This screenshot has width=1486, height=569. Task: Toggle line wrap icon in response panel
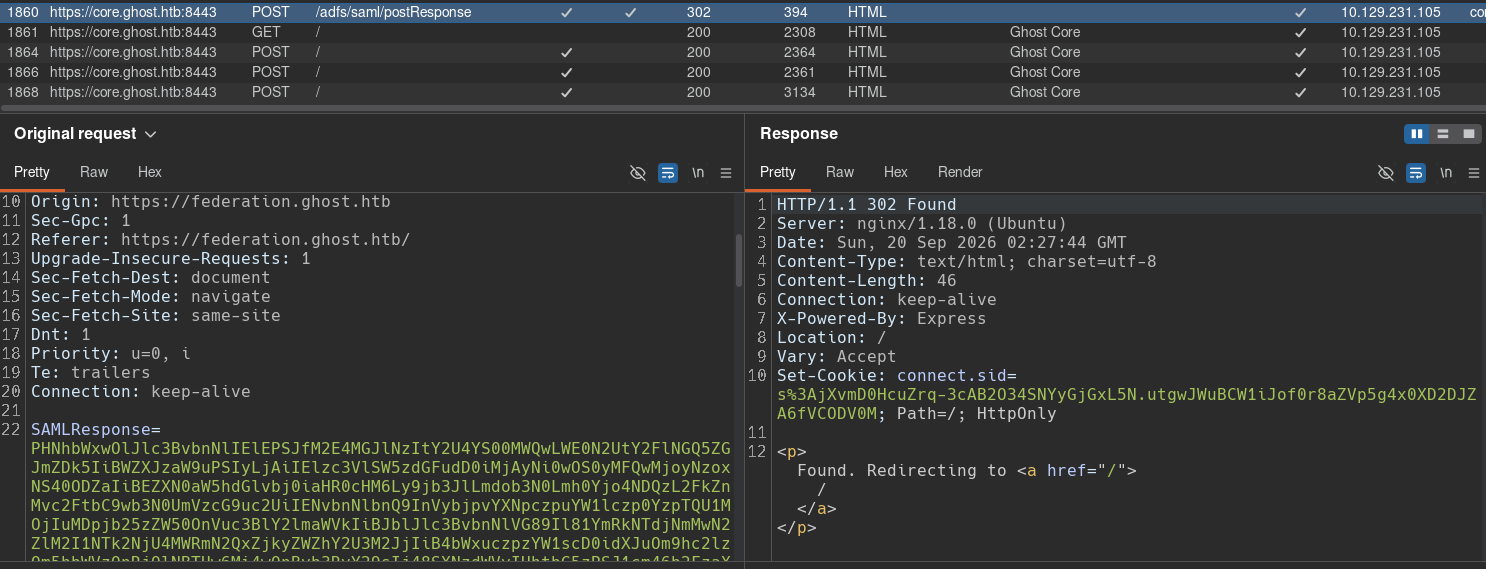[x=1416, y=173]
